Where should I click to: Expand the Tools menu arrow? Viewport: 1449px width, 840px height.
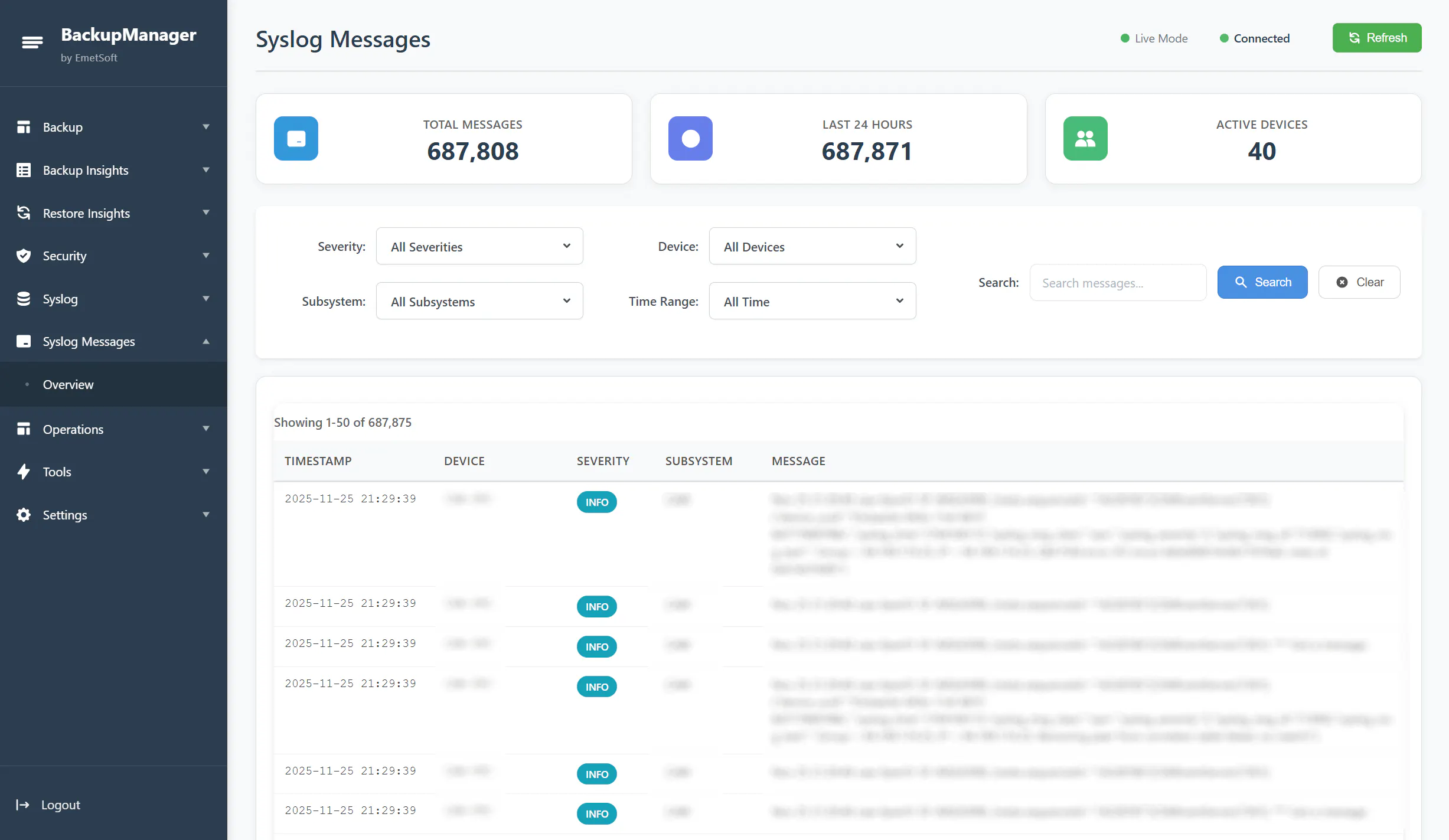206,472
